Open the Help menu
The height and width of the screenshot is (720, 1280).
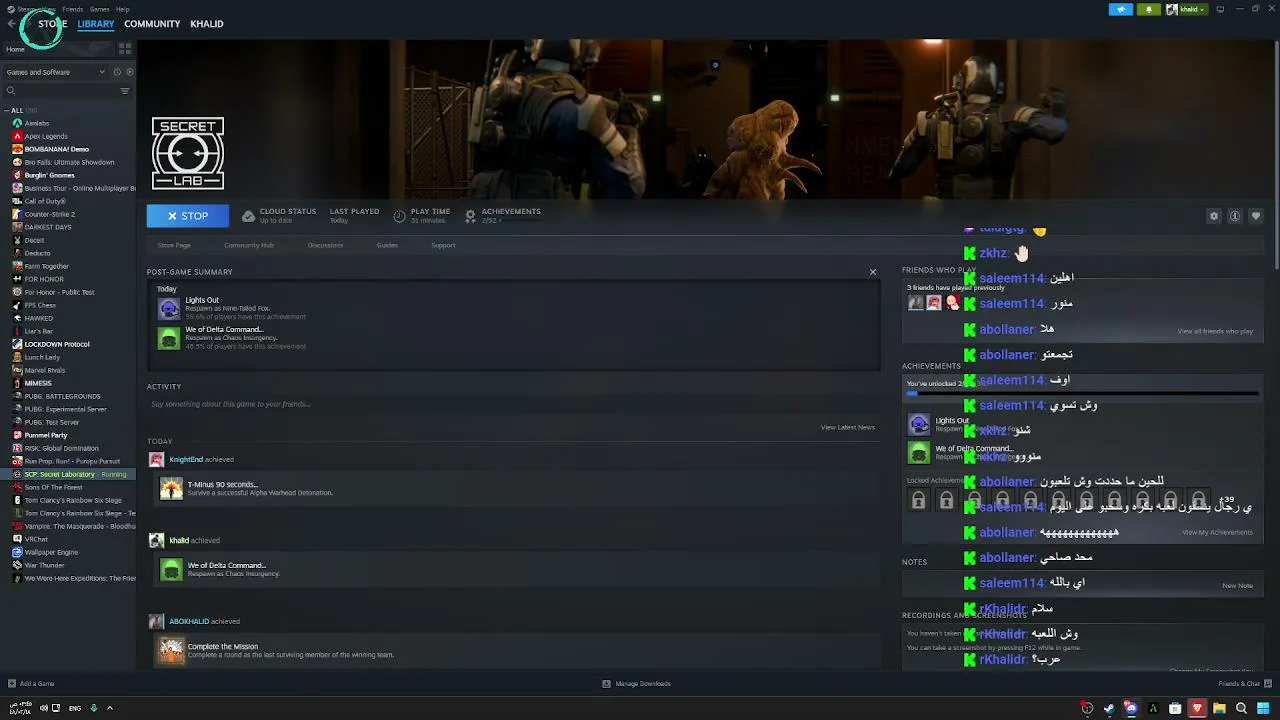tap(122, 9)
